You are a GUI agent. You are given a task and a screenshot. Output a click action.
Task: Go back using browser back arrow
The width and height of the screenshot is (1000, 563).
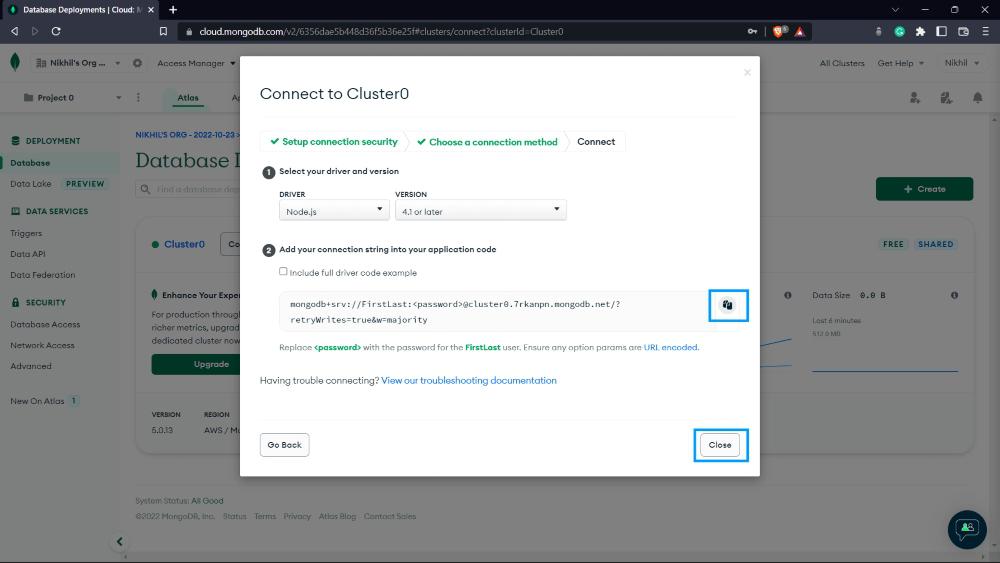click(x=14, y=31)
